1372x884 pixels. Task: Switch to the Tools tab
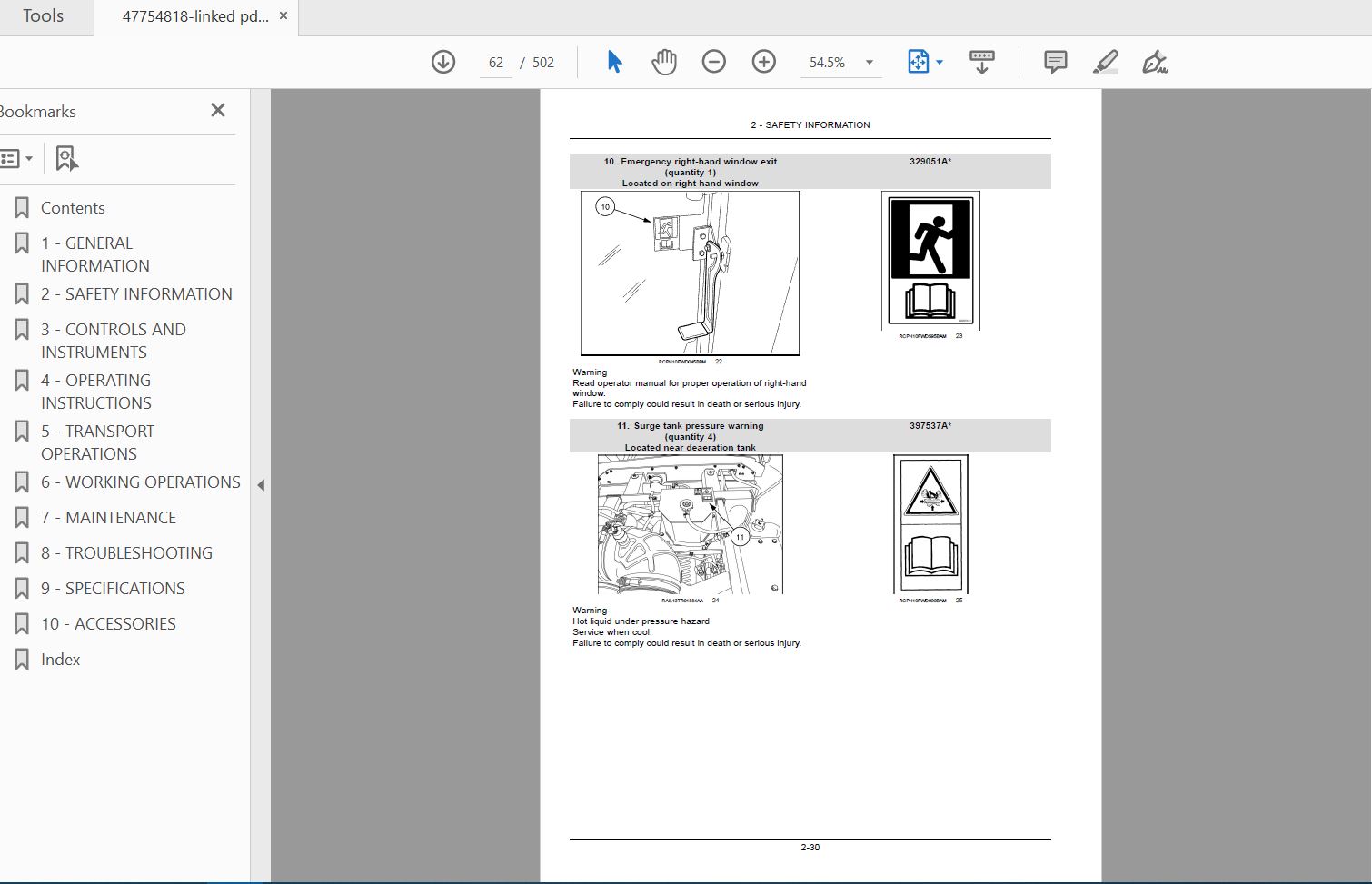point(43,16)
